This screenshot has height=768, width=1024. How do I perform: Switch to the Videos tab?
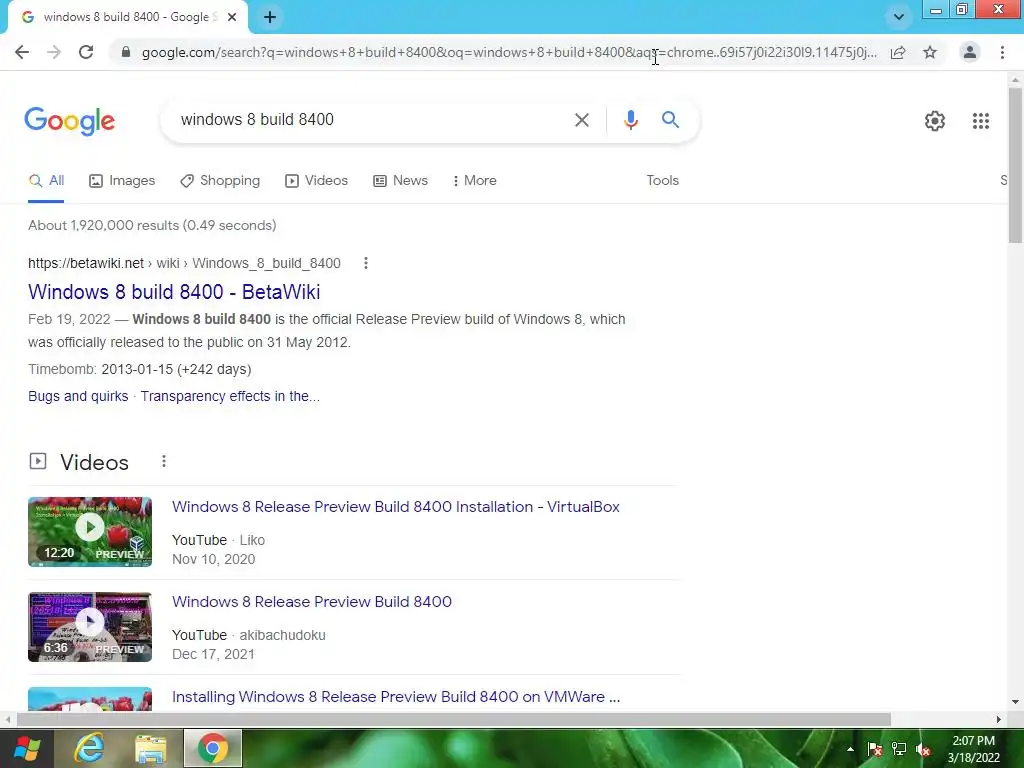[317, 181]
